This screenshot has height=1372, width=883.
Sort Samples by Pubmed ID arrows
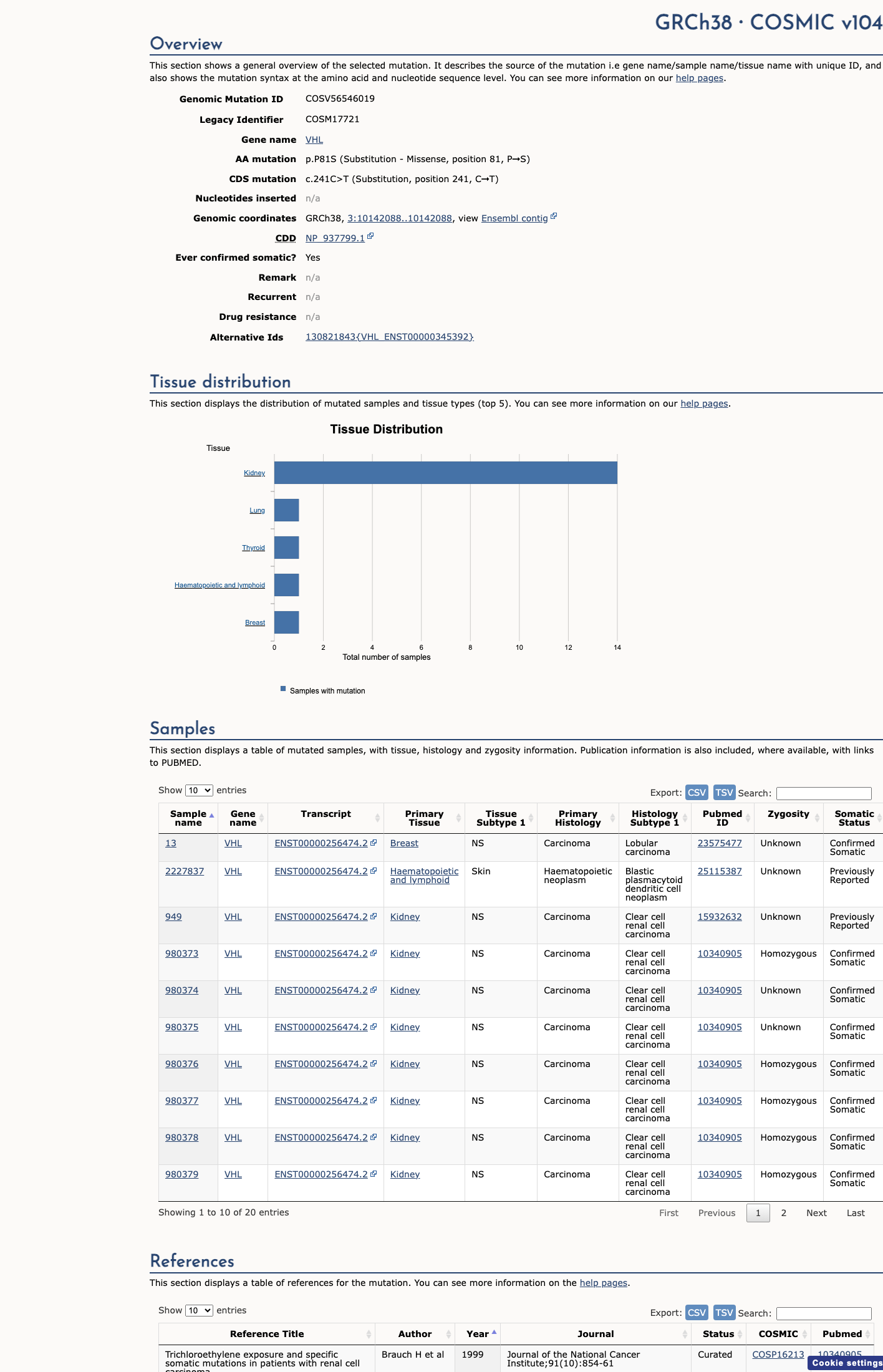coord(748,818)
